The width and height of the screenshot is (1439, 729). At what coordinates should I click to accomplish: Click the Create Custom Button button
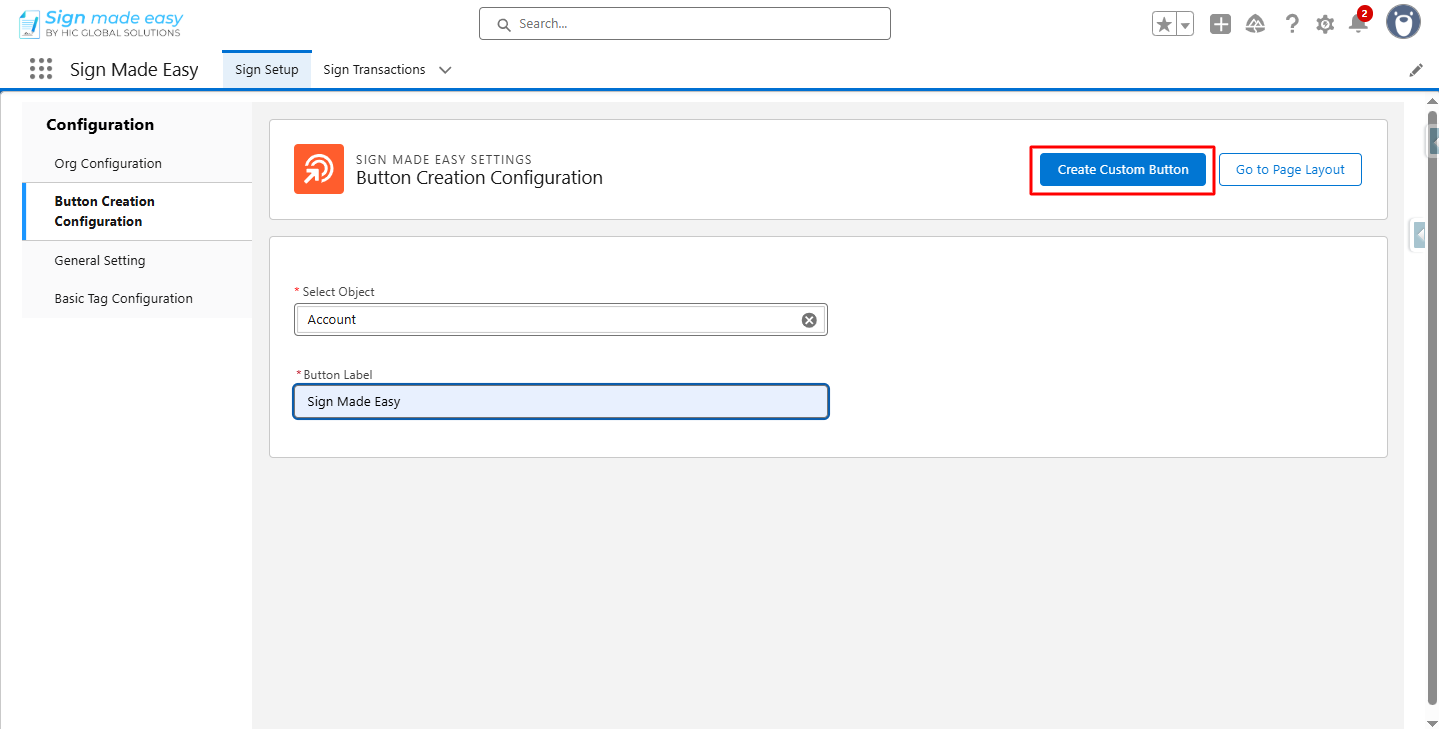(1123, 169)
